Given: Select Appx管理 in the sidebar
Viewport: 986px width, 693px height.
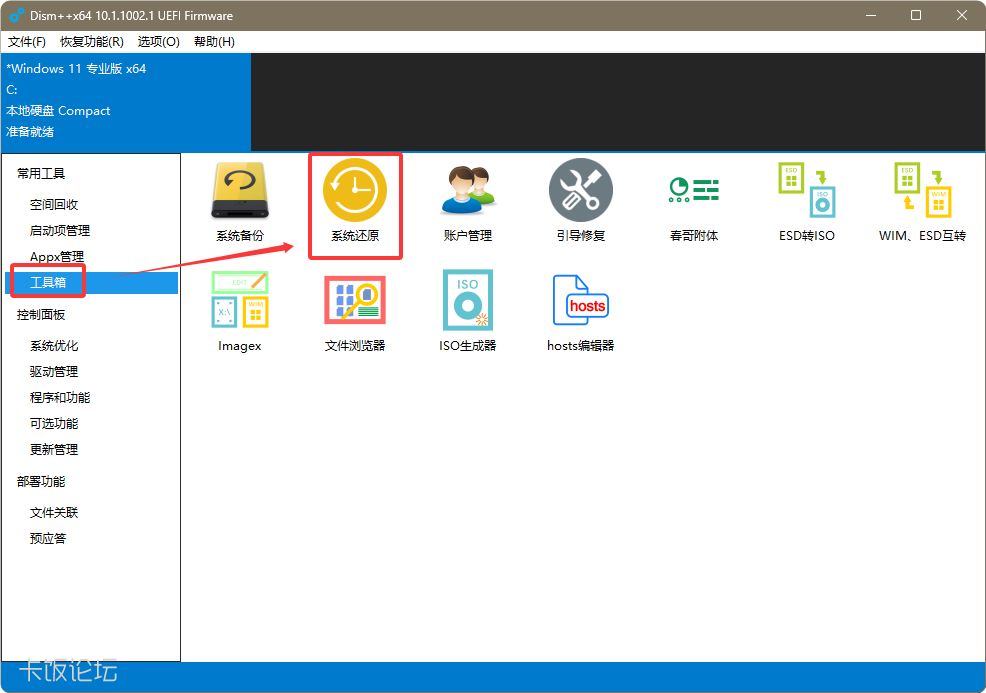Looking at the screenshot, I should click(57, 257).
